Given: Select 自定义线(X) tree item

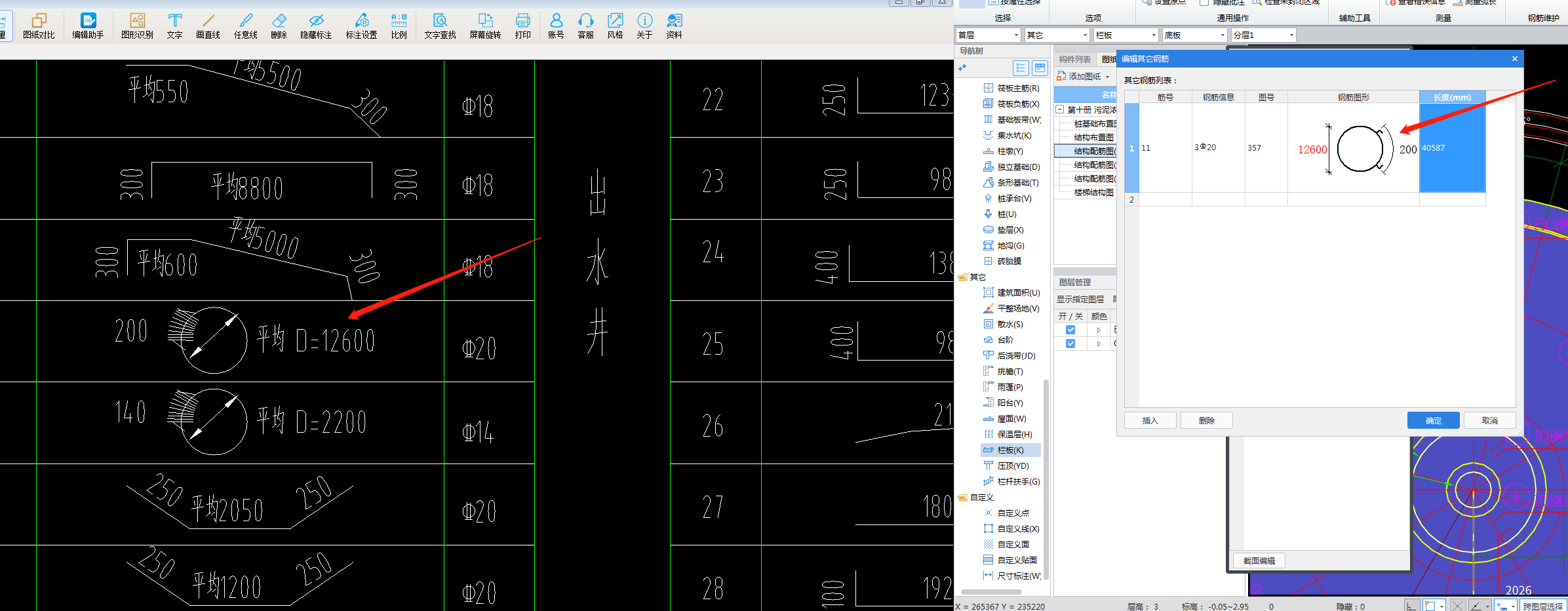Looking at the screenshot, I should click(x=1011, y=529).
